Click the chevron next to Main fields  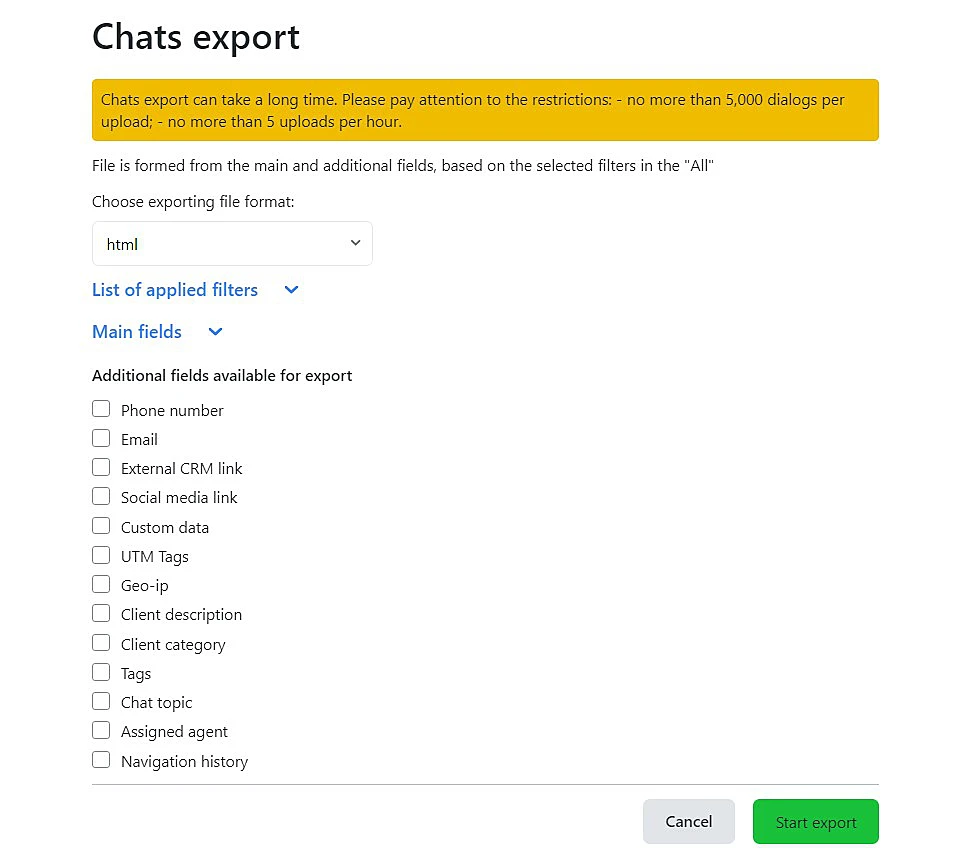point(215,332)
